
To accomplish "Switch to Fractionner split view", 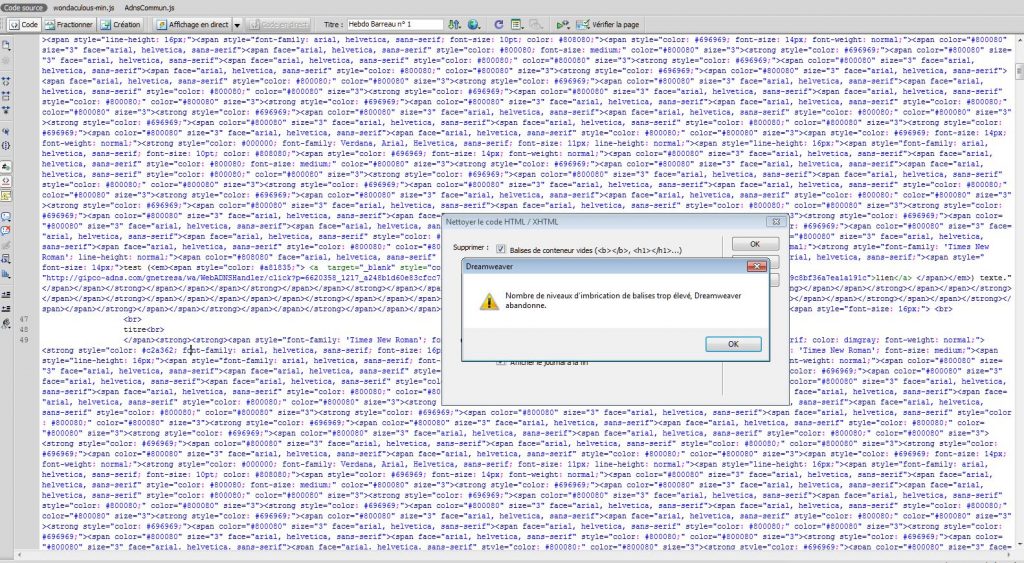I will tap(70, 23).
